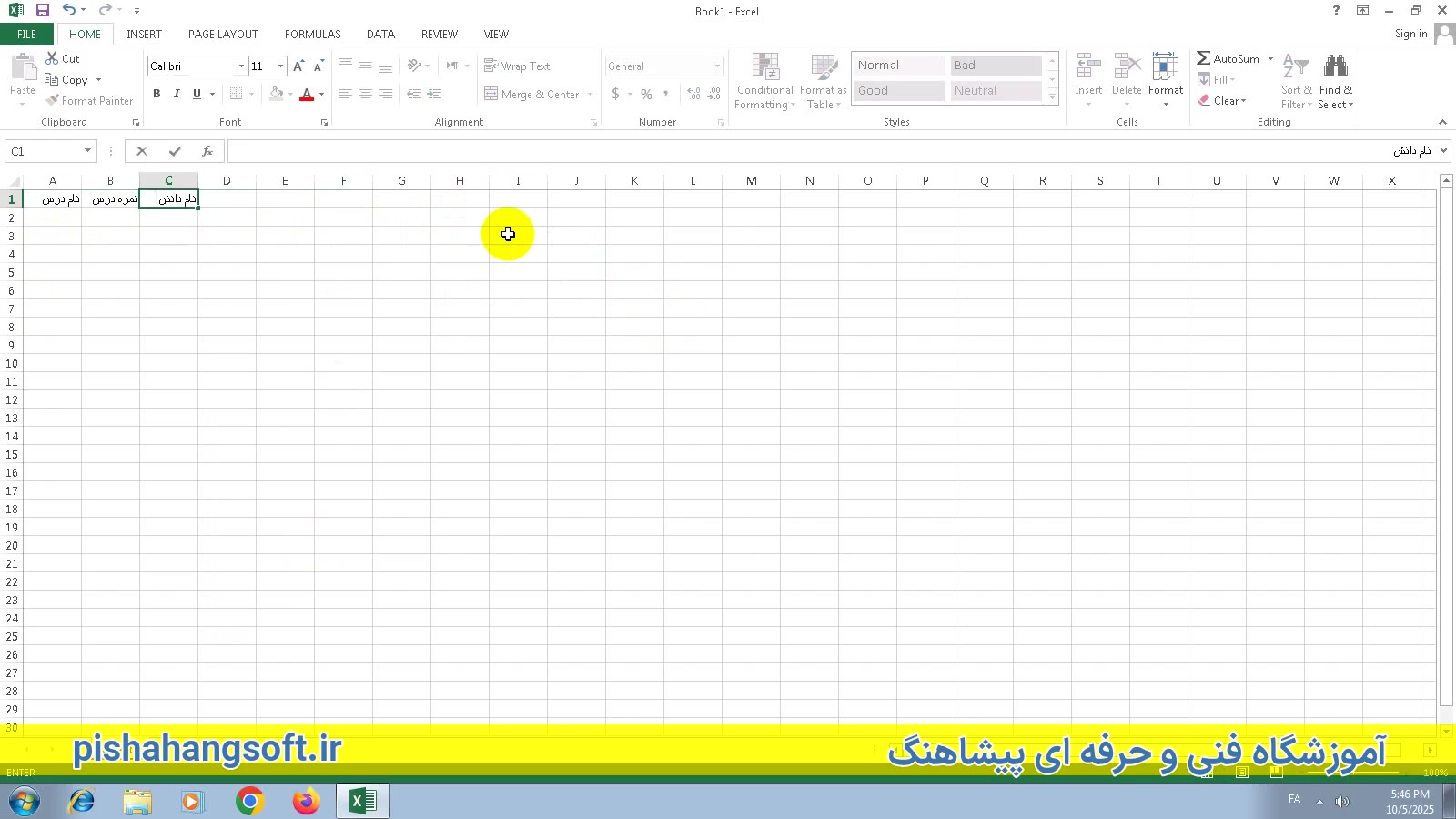The width and height of the screenshot is (1456, 819).
Task: Toggle Top Align for cell content
Action: tap(346, 66)
